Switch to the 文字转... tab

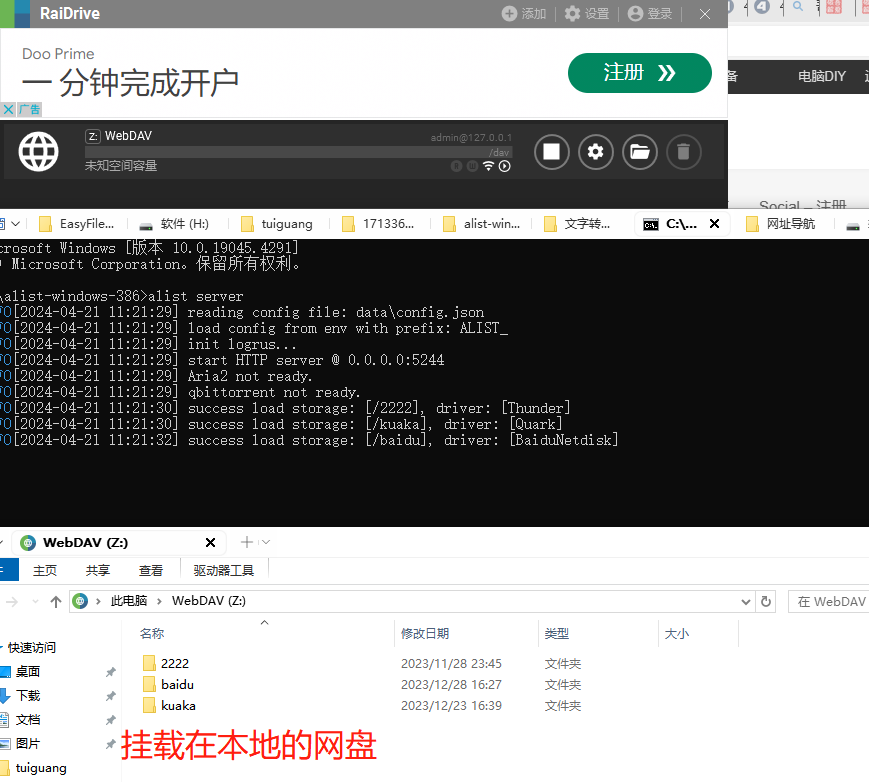577,224
